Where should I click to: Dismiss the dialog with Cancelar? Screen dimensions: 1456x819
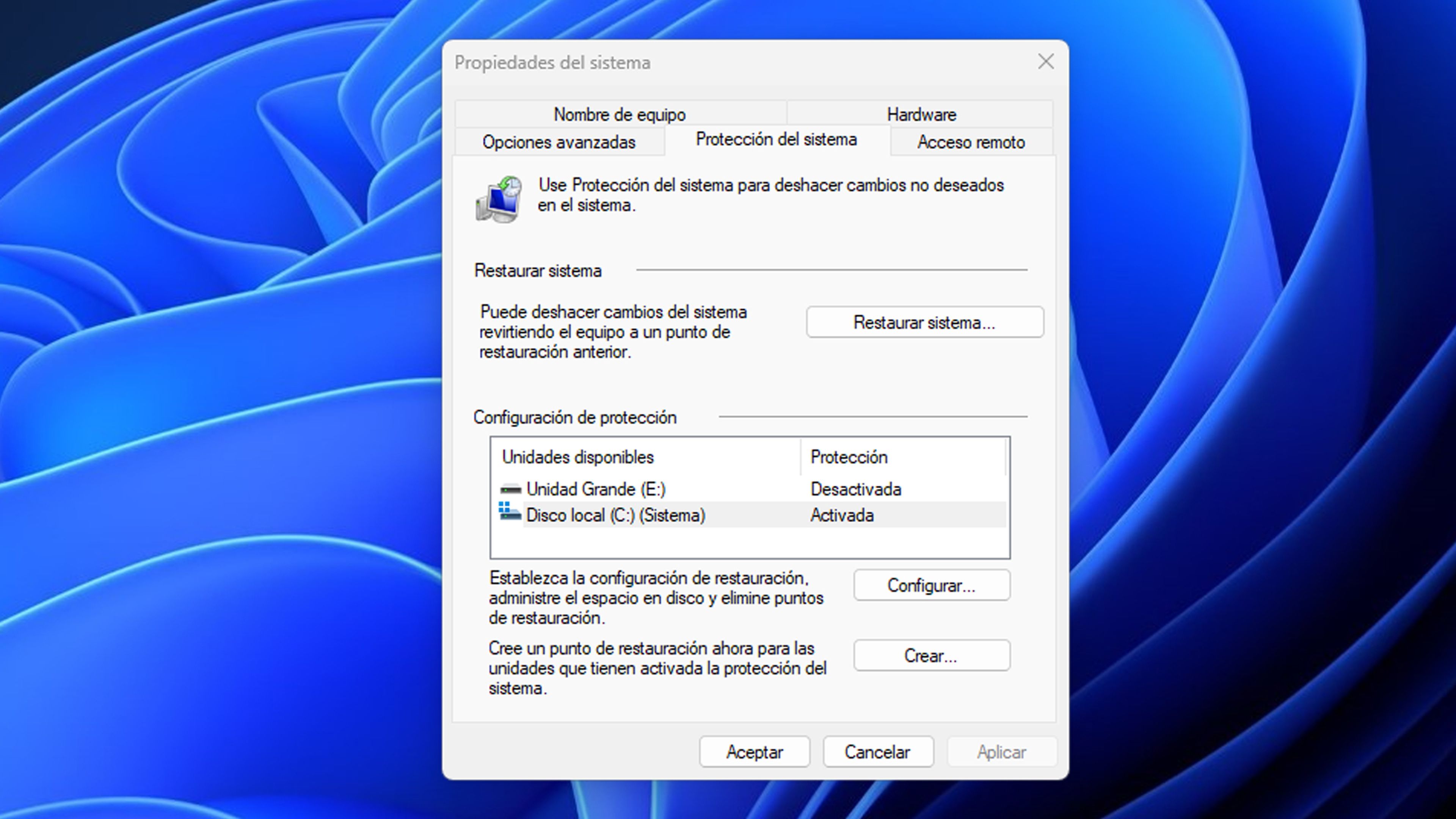tap(878, 752)
